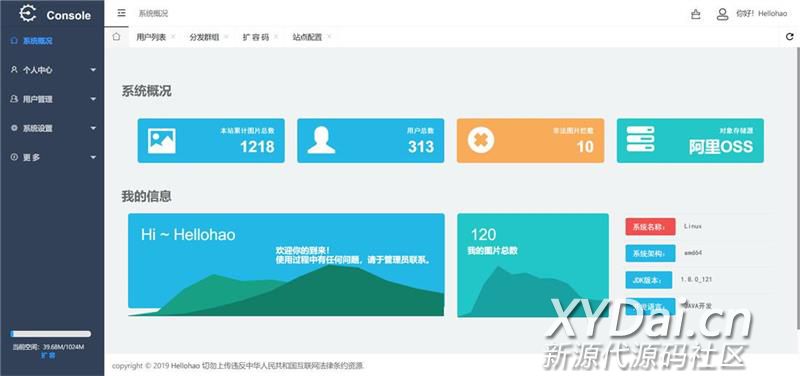
Task: Click the picture icon on 1218 card
Action: point(162,141)
